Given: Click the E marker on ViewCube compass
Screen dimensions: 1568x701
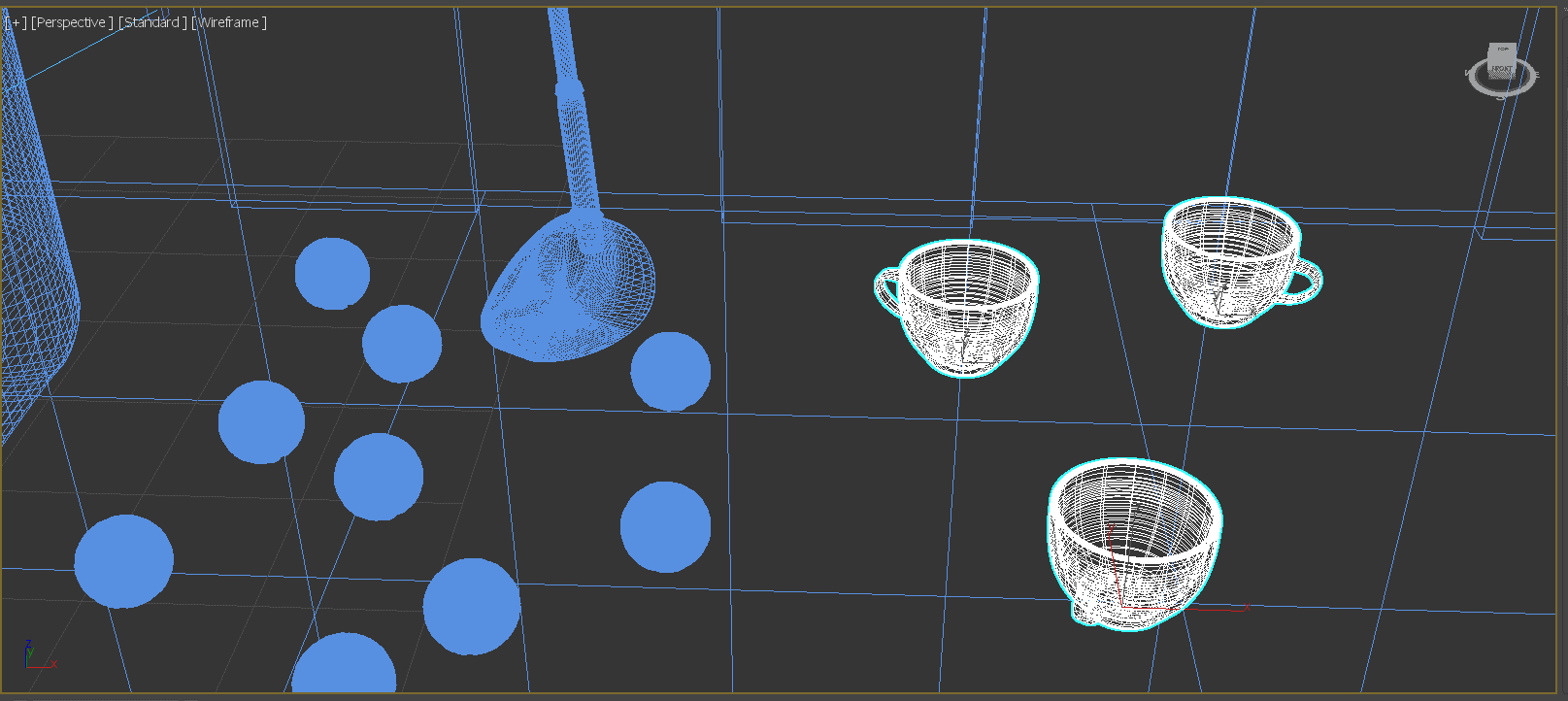Looking at the screenshot, I should 1537,75.
